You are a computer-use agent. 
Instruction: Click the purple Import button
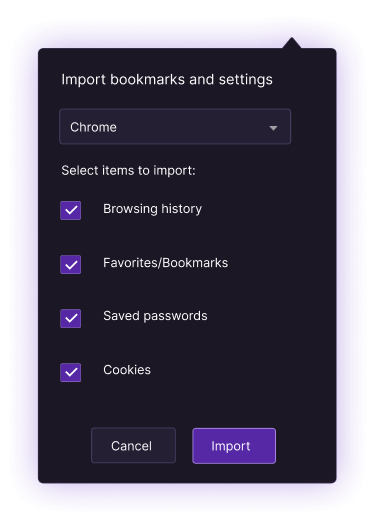[x=234, y=446]
